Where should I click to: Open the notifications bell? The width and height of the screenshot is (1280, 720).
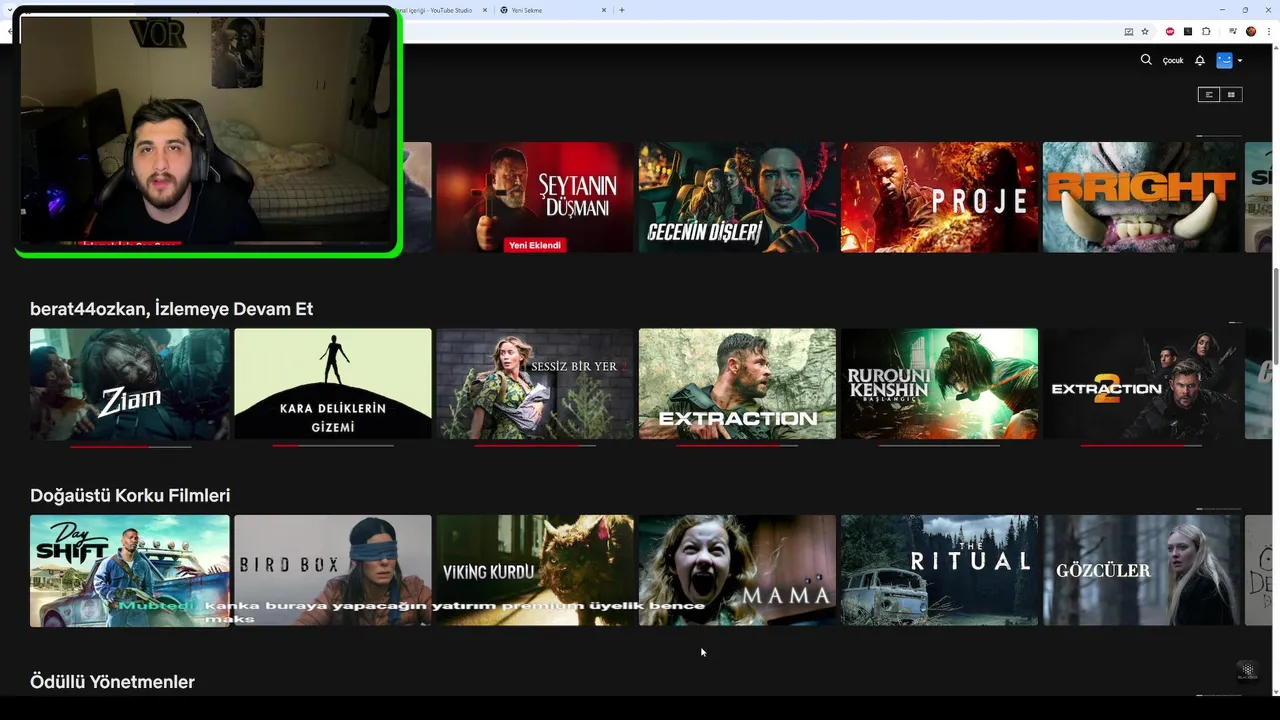click(1200, 60)
